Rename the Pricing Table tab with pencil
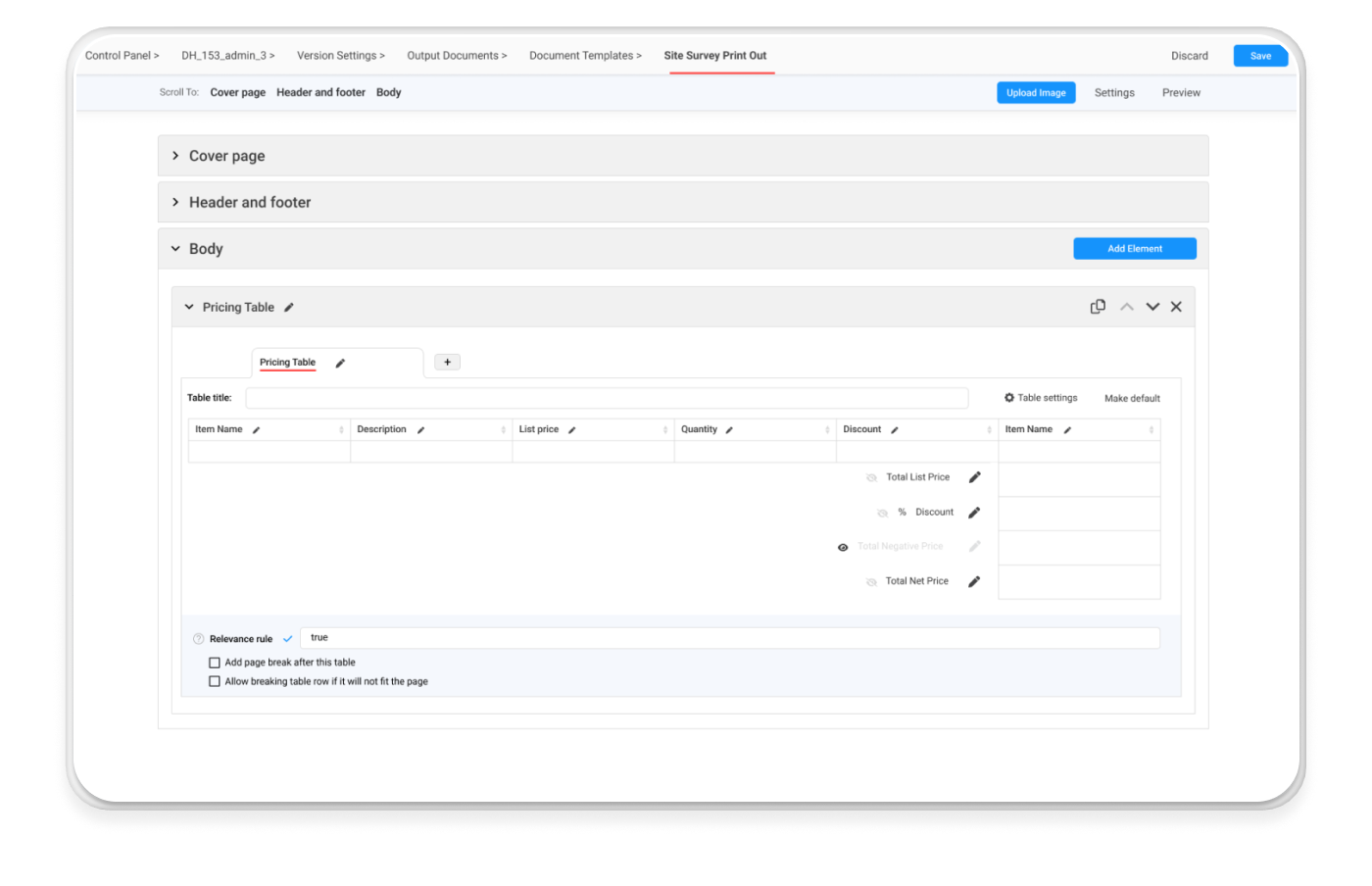 click(x=340, y=364)
